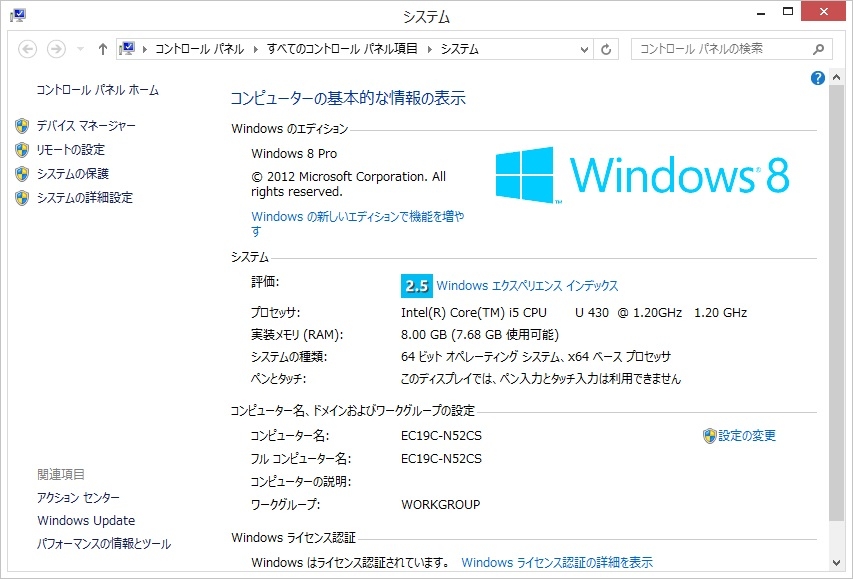
Task: Click the Forward navigation arrow
Action: 56,49
